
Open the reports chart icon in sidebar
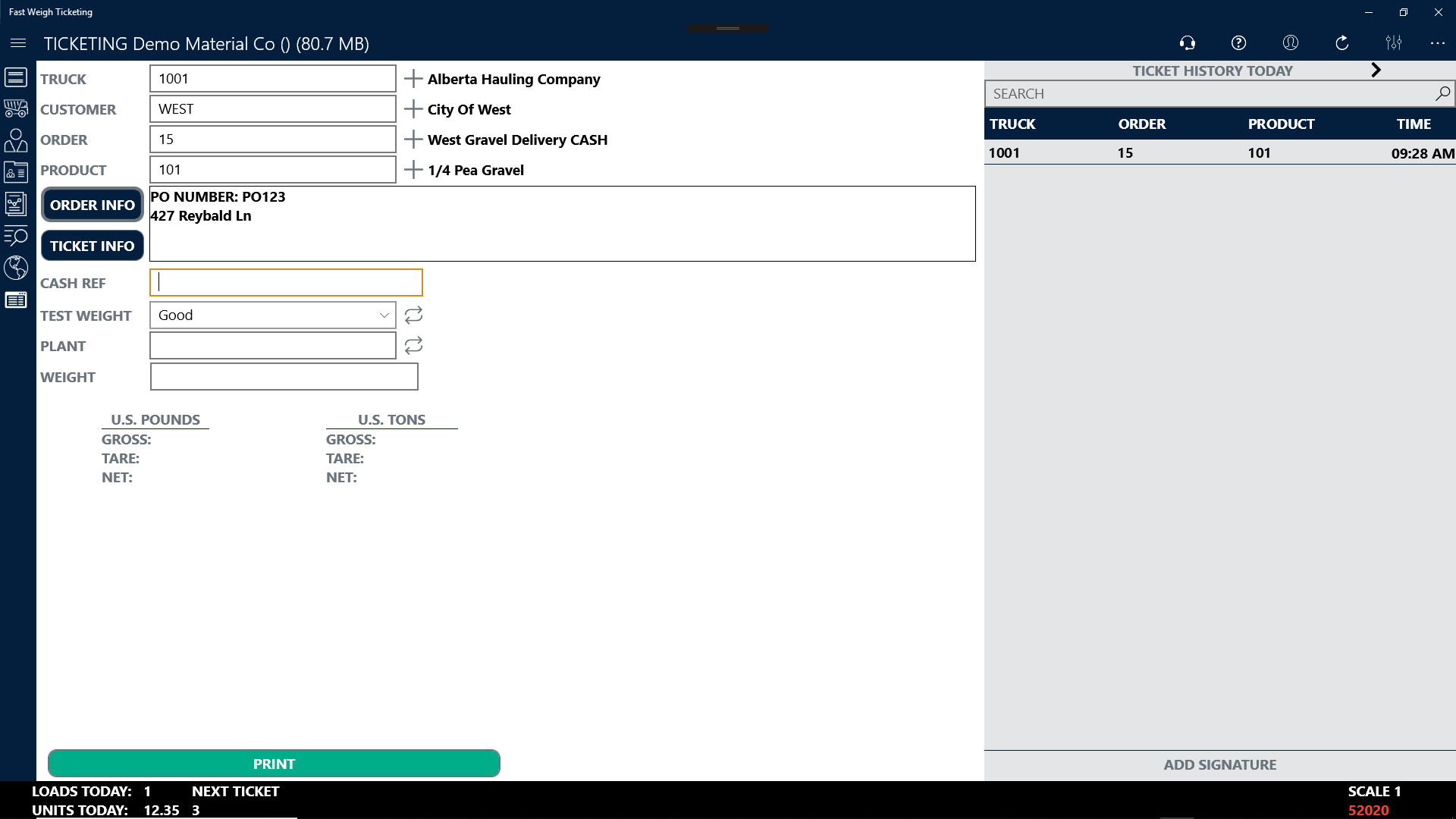click(x=16, y=204)
